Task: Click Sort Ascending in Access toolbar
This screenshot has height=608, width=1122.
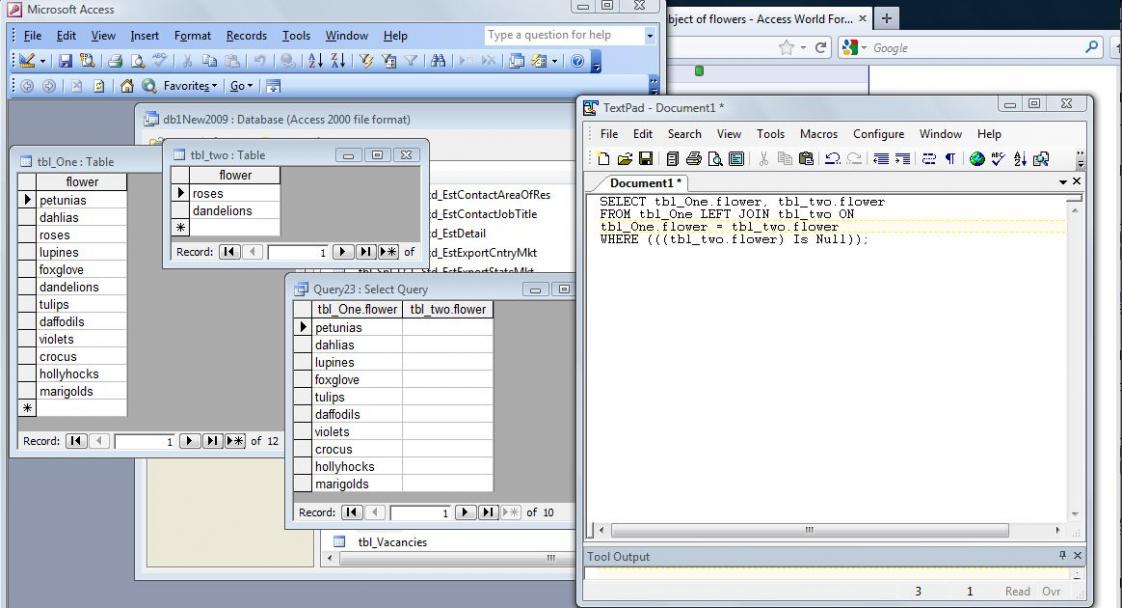Action: coord(315,62)
